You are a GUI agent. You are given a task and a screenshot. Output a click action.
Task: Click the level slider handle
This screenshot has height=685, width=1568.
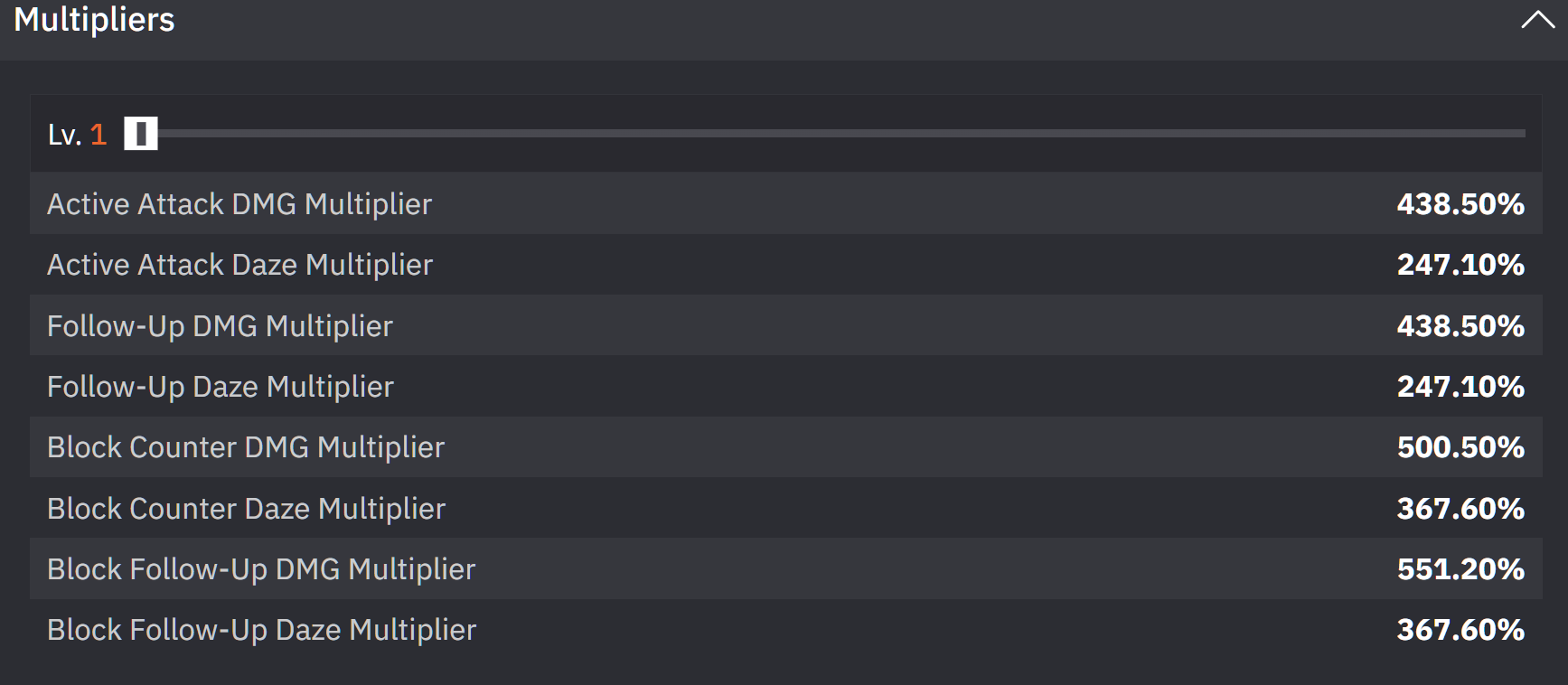coord(141,134)
